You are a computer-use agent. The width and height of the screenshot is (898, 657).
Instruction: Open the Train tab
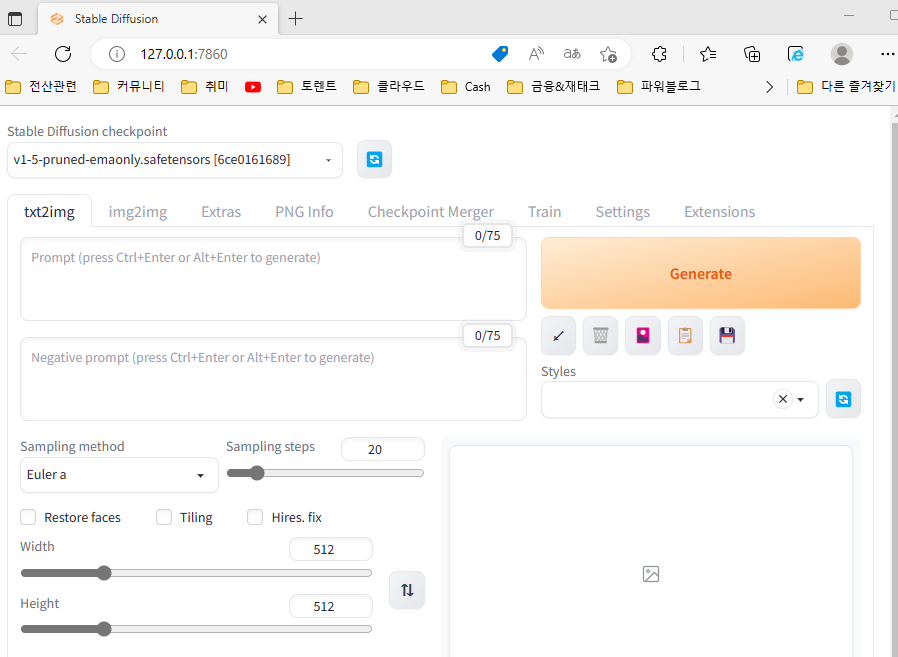point(544,212)
